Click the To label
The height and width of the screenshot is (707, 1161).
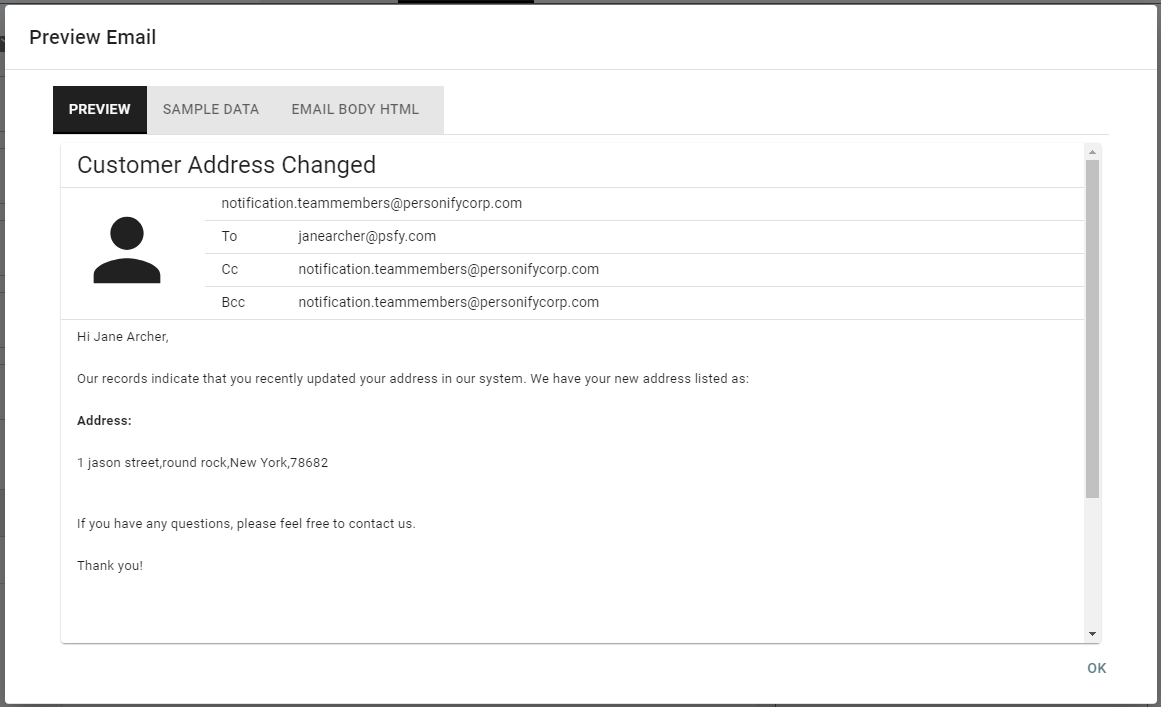click(x=230, y=236)
